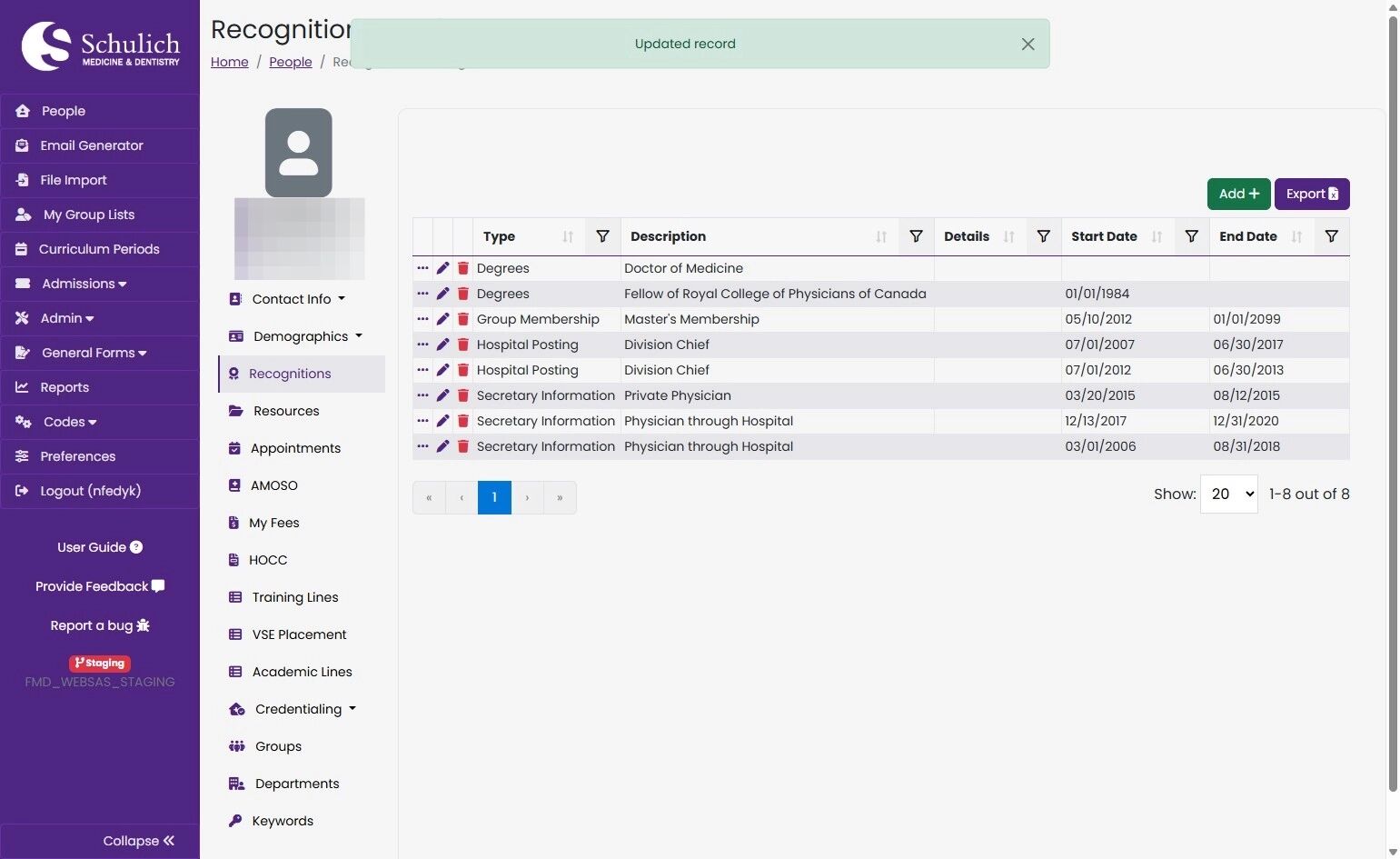
Task: Open Preferences in the sidebar
Action: (100, 456)
